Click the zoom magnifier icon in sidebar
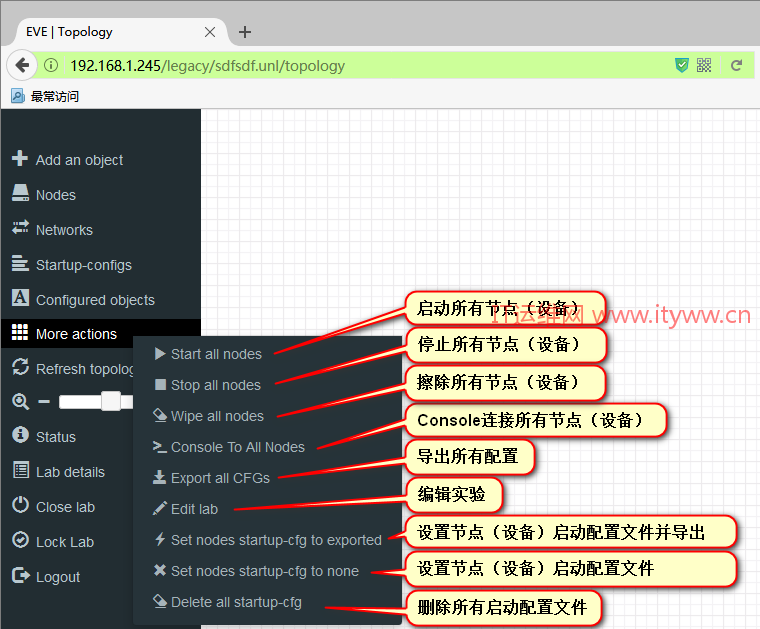760x629 pixels. 20,402
